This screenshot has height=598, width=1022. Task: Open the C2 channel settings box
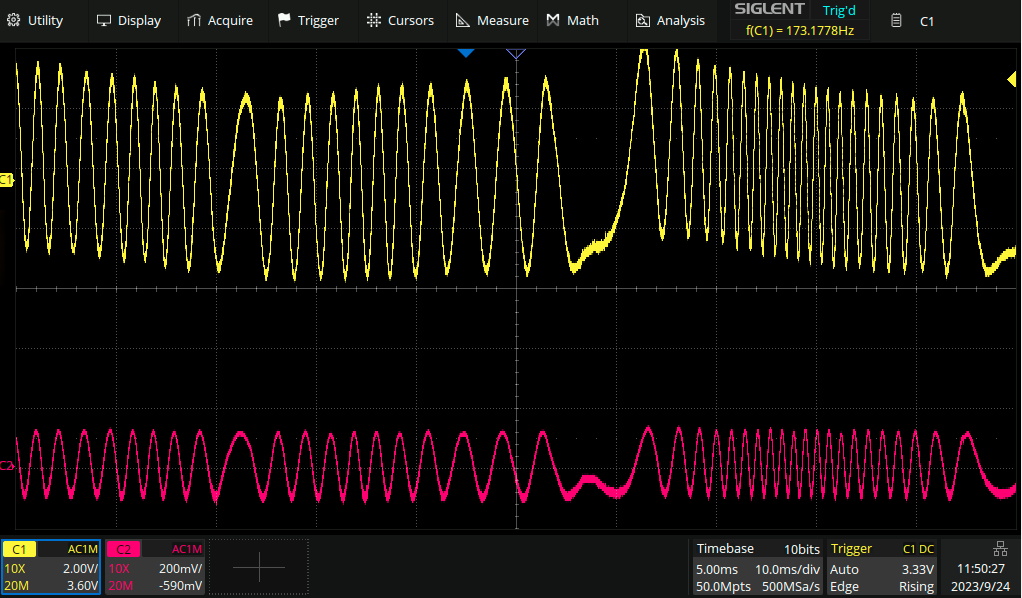pos(155,567)
